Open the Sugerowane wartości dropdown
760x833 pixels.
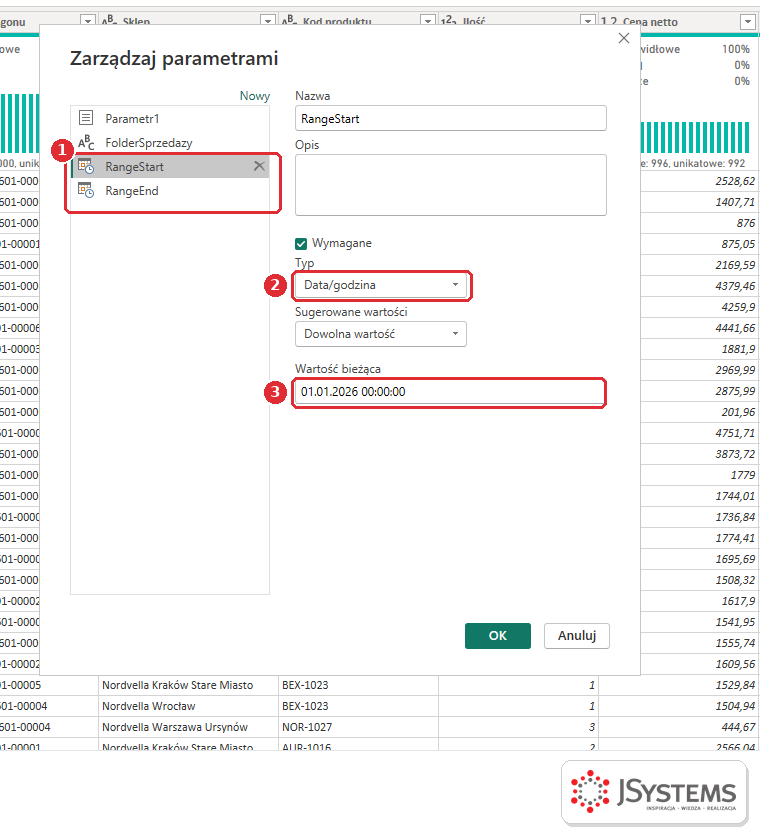coord(381,334)
